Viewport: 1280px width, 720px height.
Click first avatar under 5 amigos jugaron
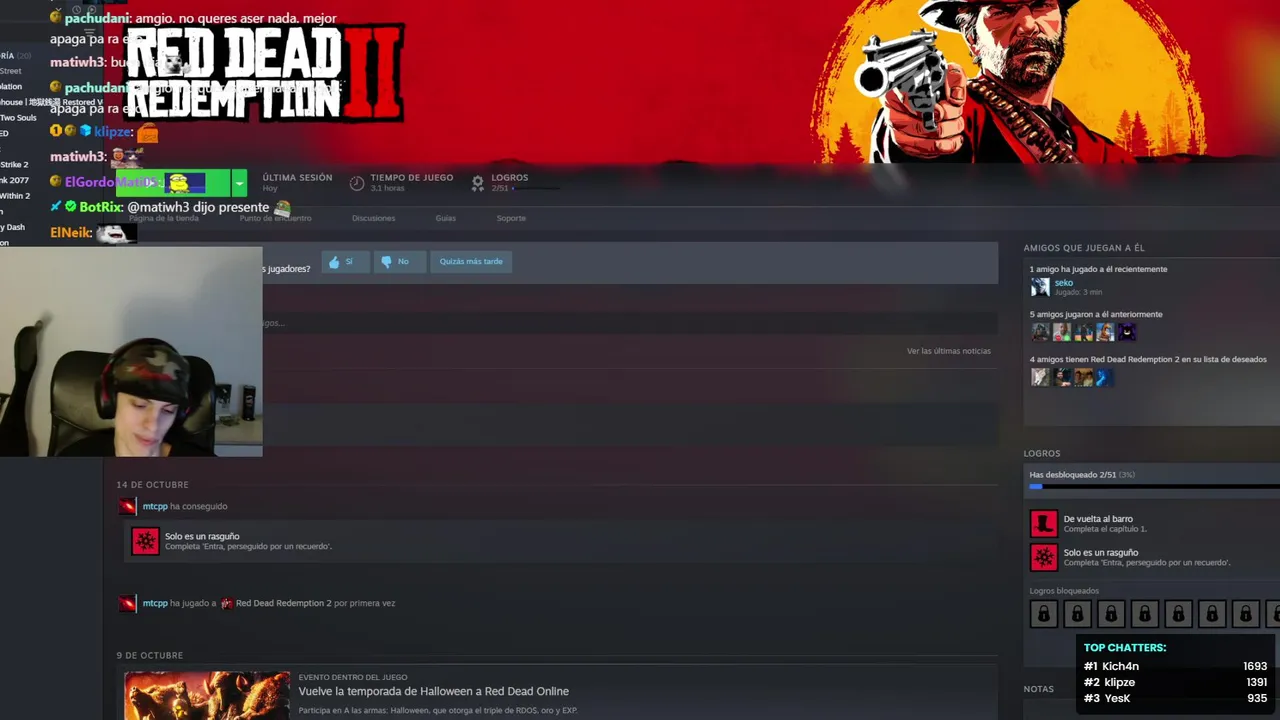(1040, 332)
